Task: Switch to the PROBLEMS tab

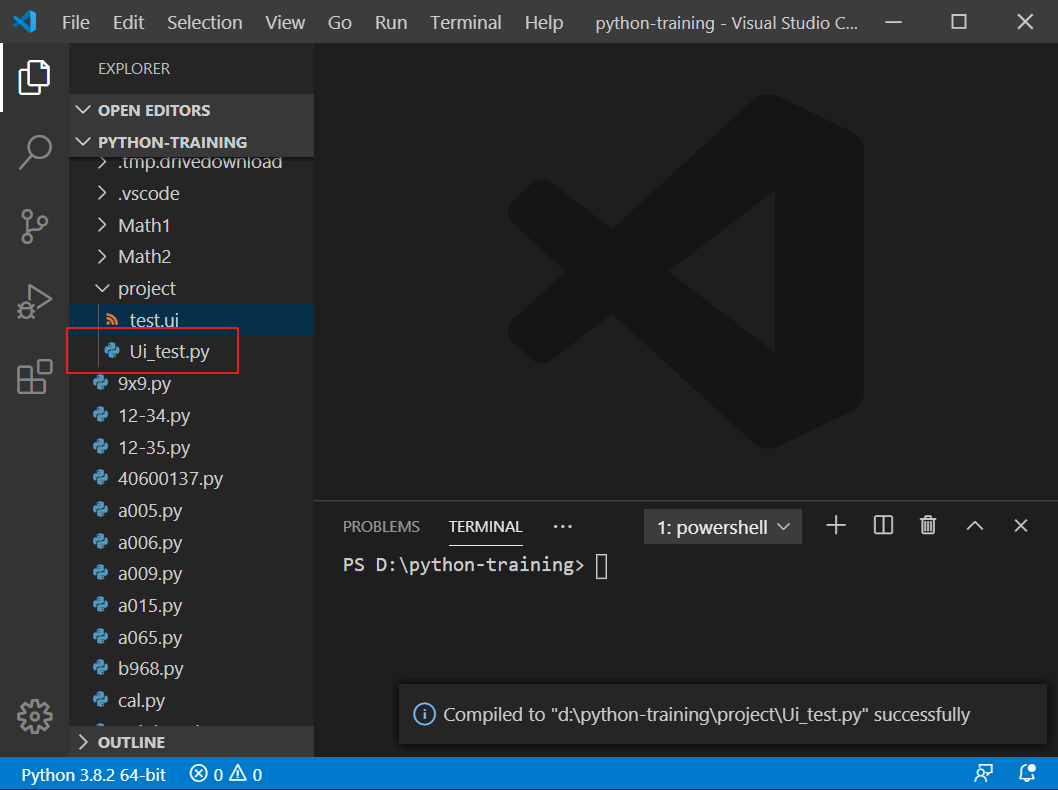Action: pyautogui.click(x=381, y=526)
